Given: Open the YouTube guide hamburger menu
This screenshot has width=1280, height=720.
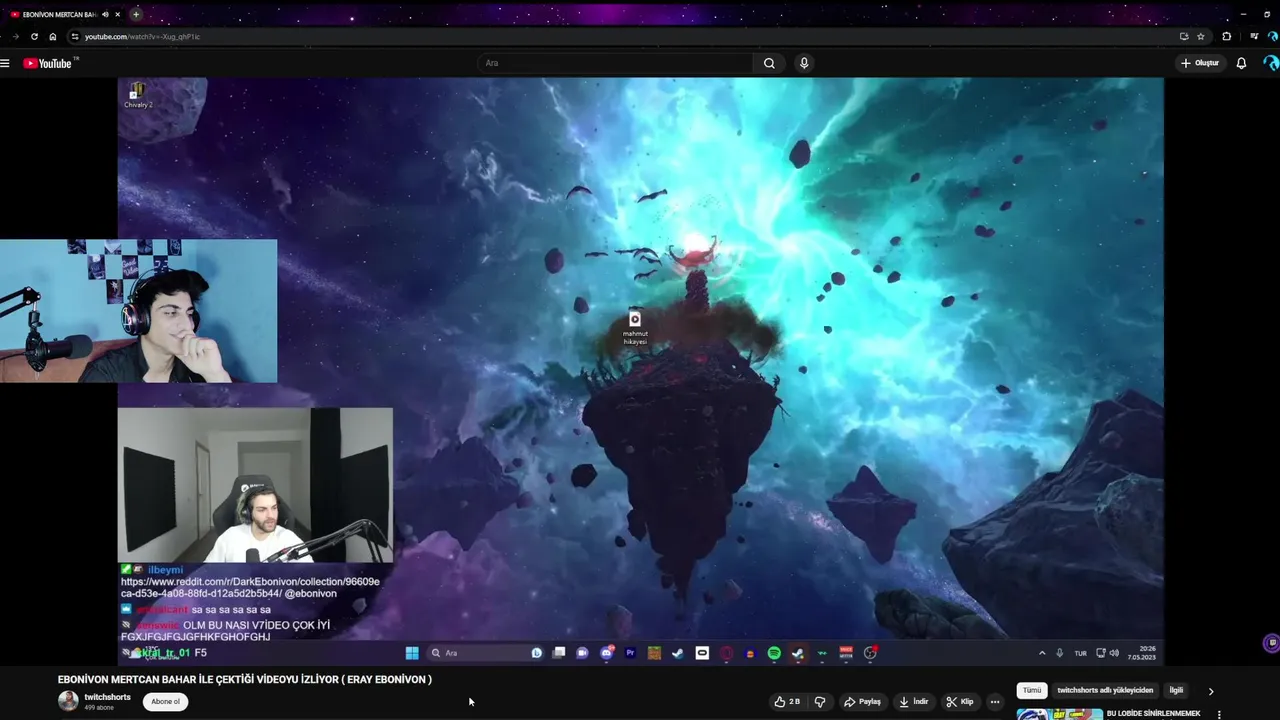Looking at the screenshot, I should click(5, 63).
